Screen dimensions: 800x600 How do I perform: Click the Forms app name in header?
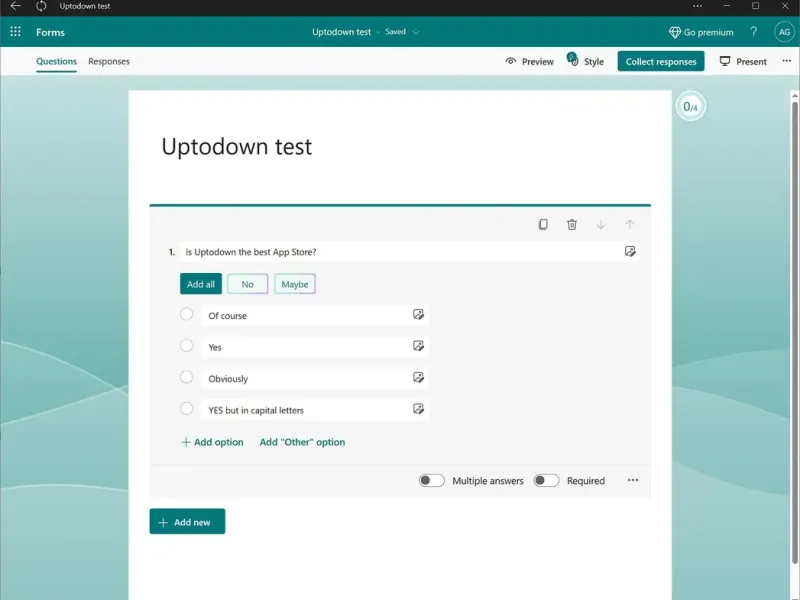click(50, 32)
